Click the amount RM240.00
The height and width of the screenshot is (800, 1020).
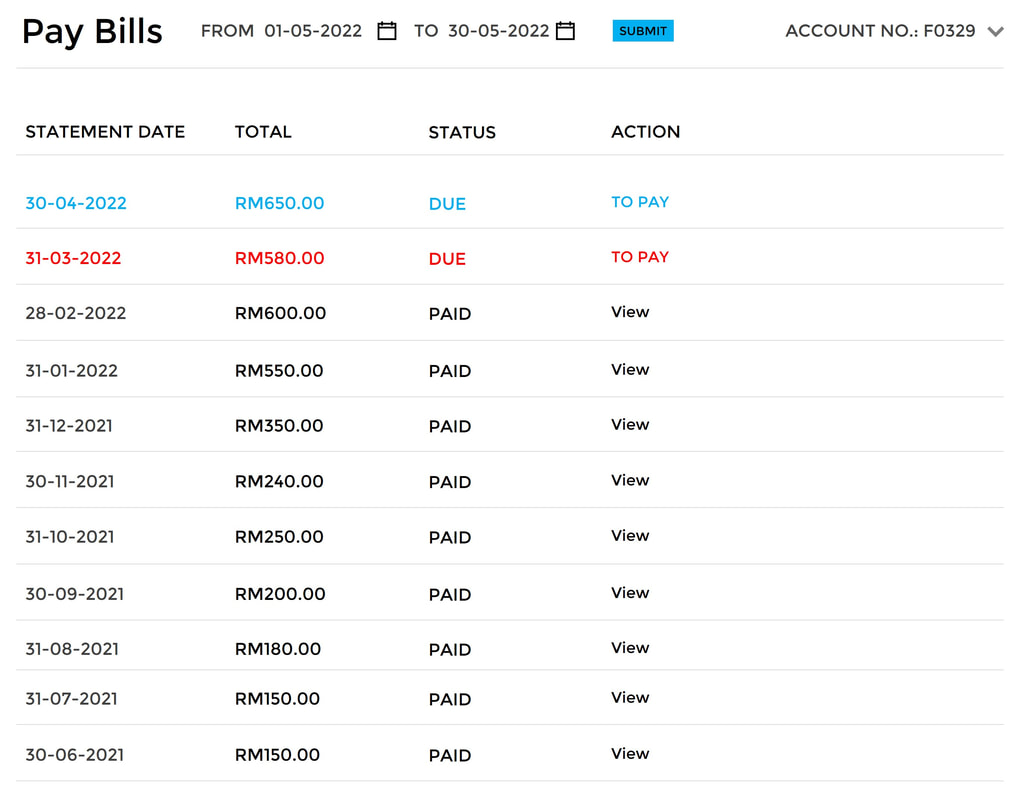(279, 481)
